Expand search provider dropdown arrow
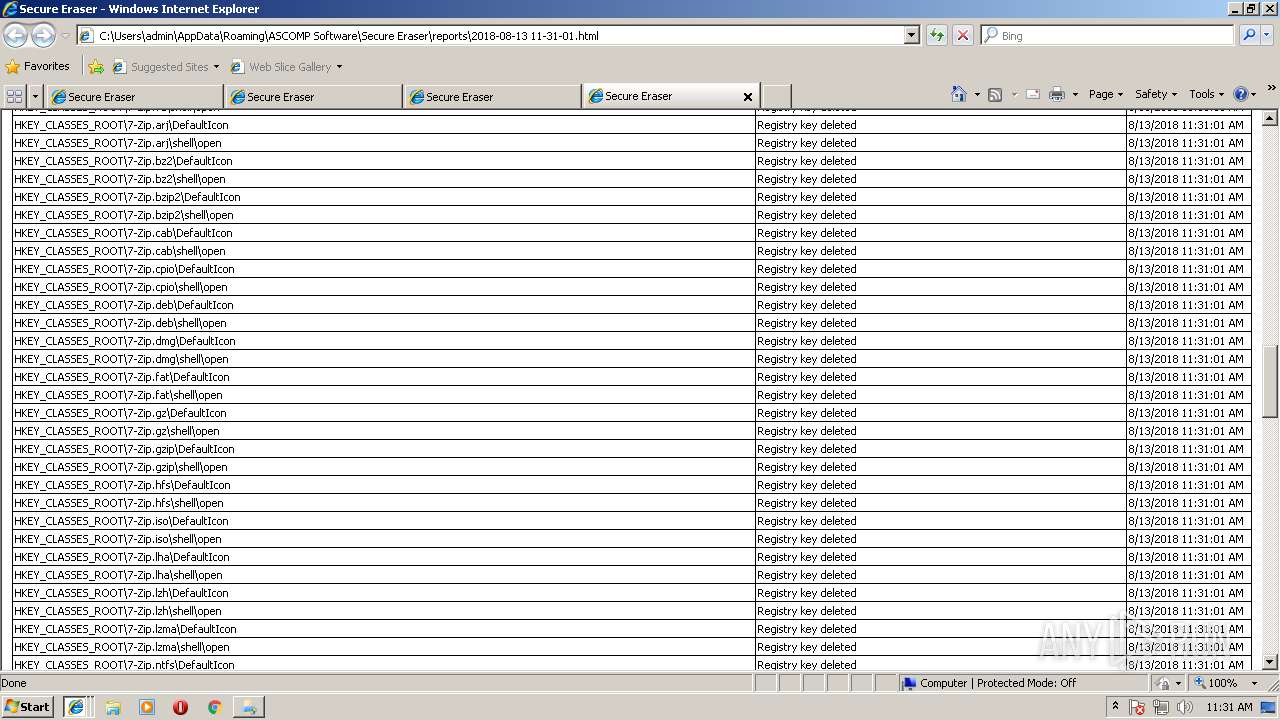 (1269, 35)
